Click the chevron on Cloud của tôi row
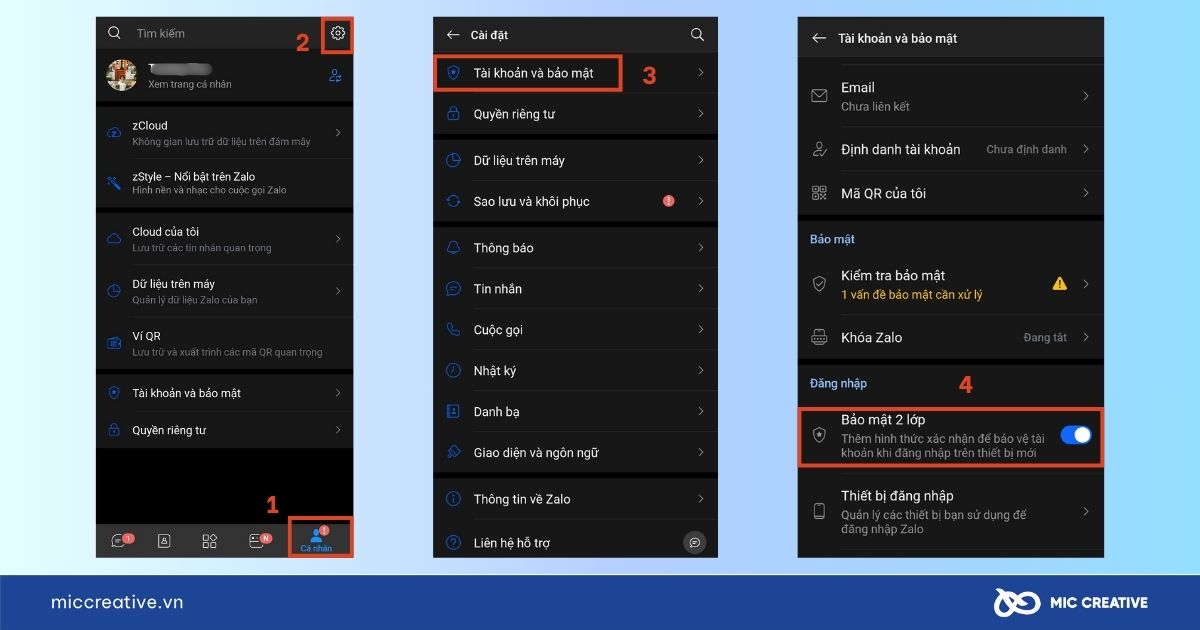Viewport: 1200px width, 630px height. 338,239
